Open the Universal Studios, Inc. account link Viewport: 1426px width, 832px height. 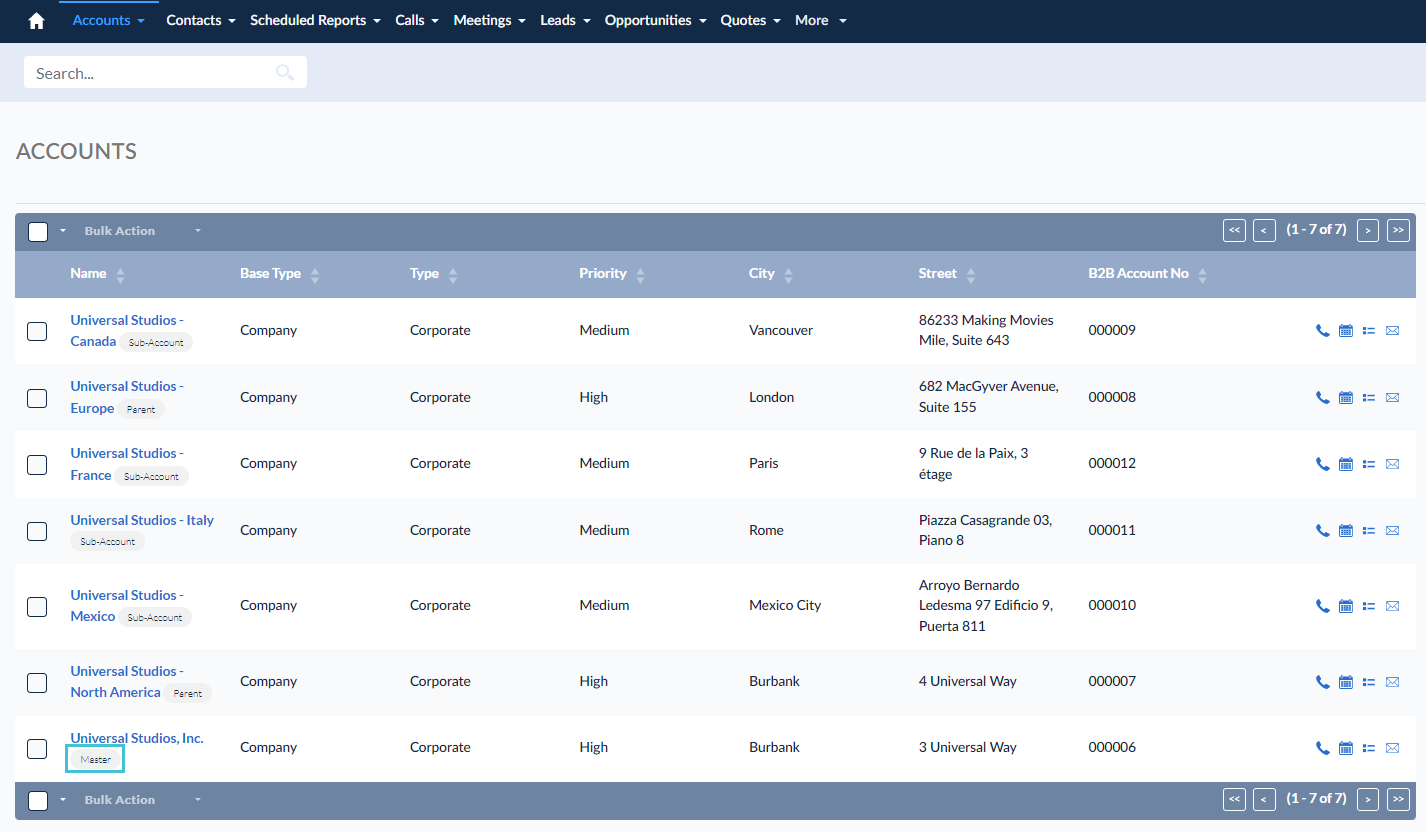137,738
